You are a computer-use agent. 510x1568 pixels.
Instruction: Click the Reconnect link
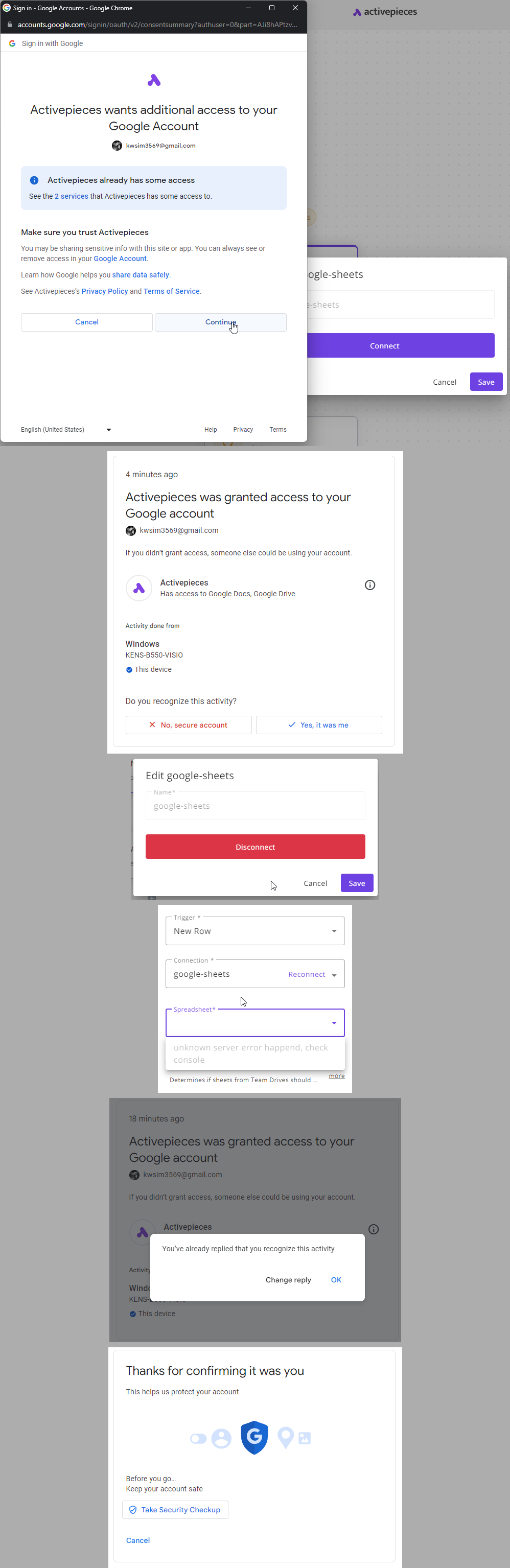(x=307, y=974)
